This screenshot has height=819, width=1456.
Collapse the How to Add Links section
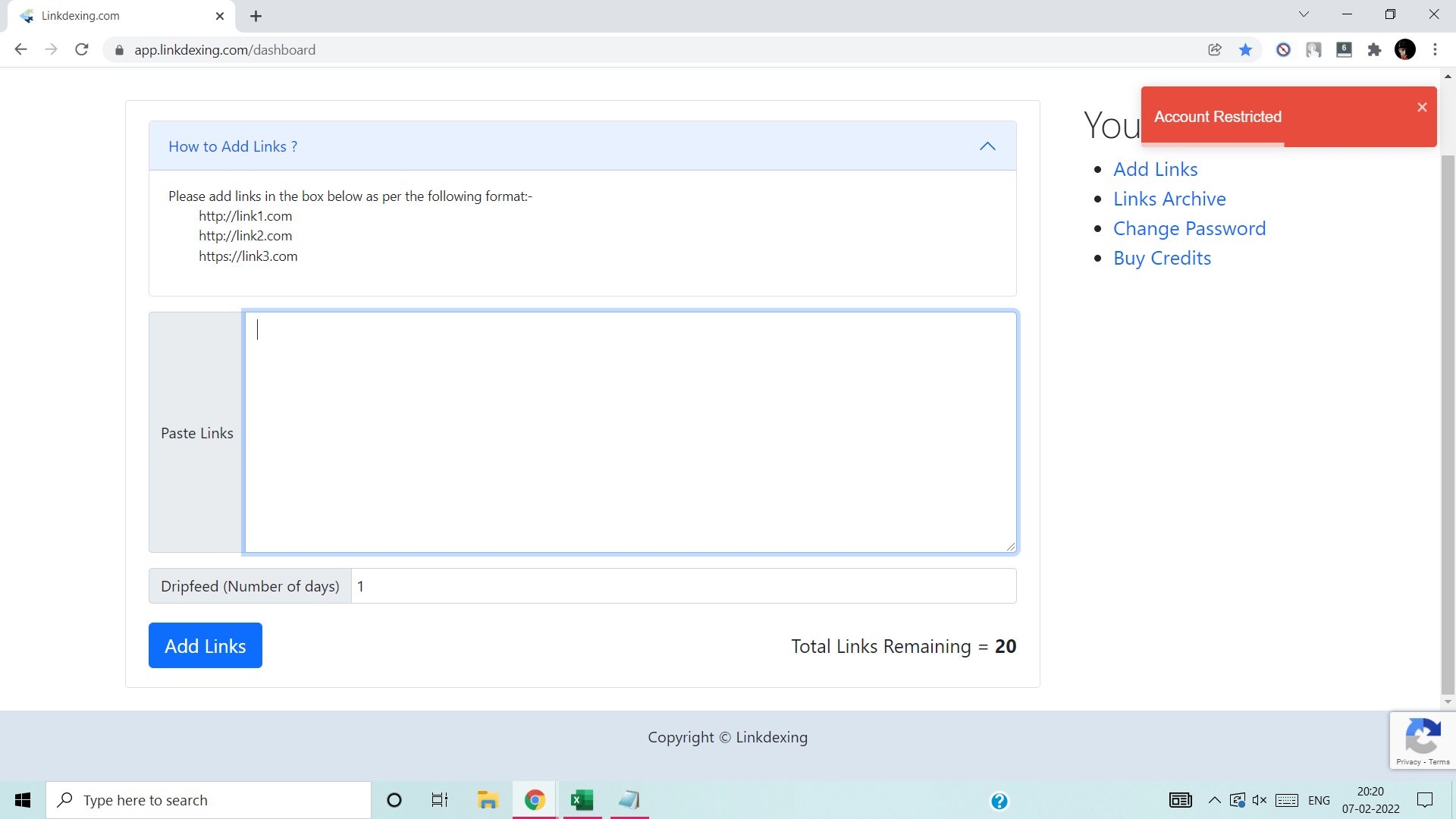click(x=987, y=146)
